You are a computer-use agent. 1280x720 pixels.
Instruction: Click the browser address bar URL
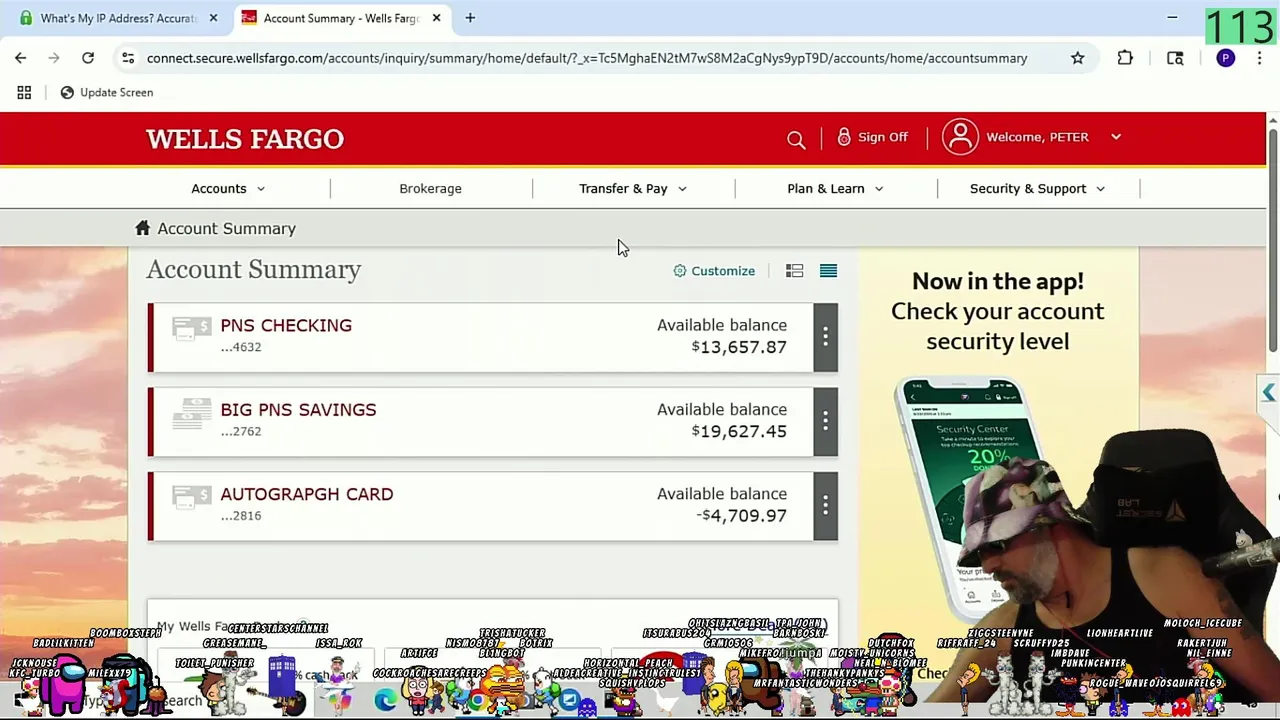coord(587,58)
